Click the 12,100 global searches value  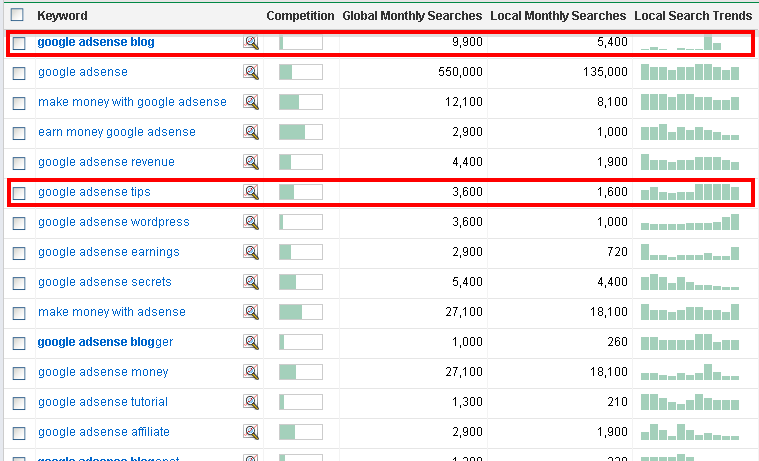click(464, 102)
